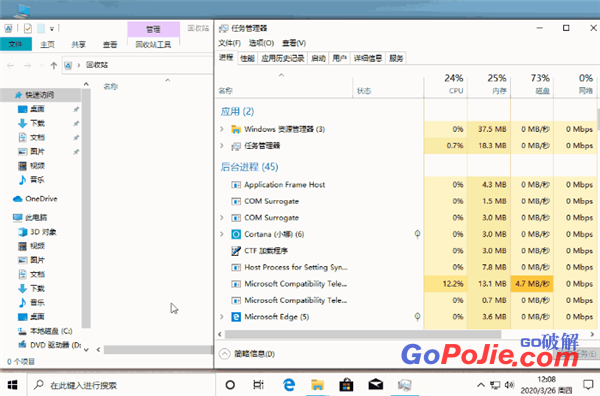
Task: Select Host Process for Setting Sync row
Action: (x=406, y=267)
